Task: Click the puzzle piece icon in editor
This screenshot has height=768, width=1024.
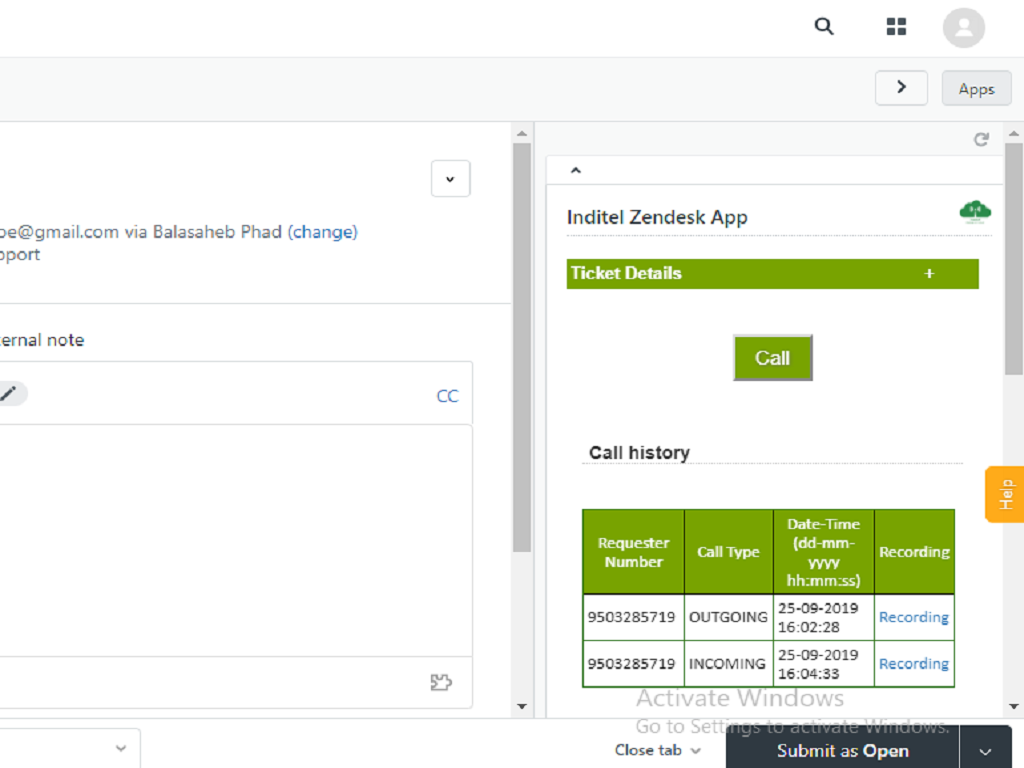Action: [x=440, y=682]
